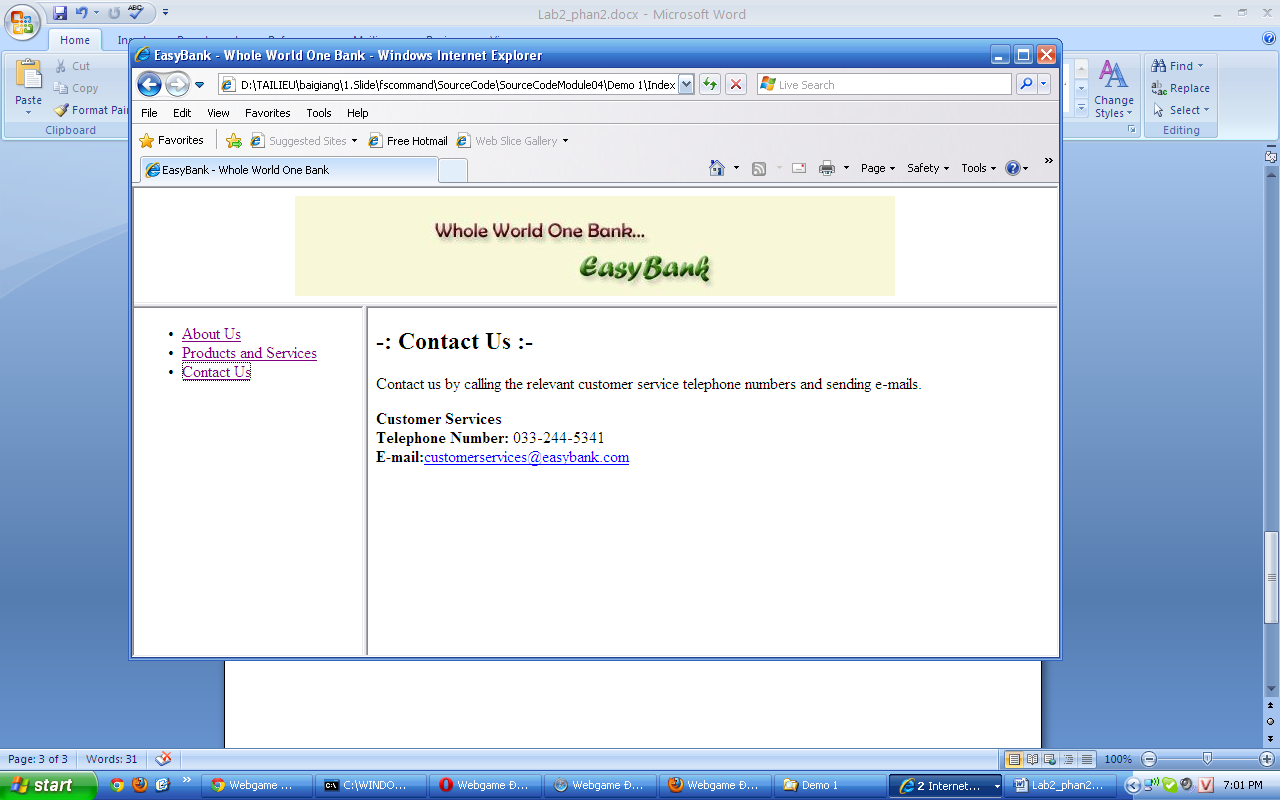Select the EasyBank browser tab
This screenshot has height=800, width=1280.
coord(288,170)
